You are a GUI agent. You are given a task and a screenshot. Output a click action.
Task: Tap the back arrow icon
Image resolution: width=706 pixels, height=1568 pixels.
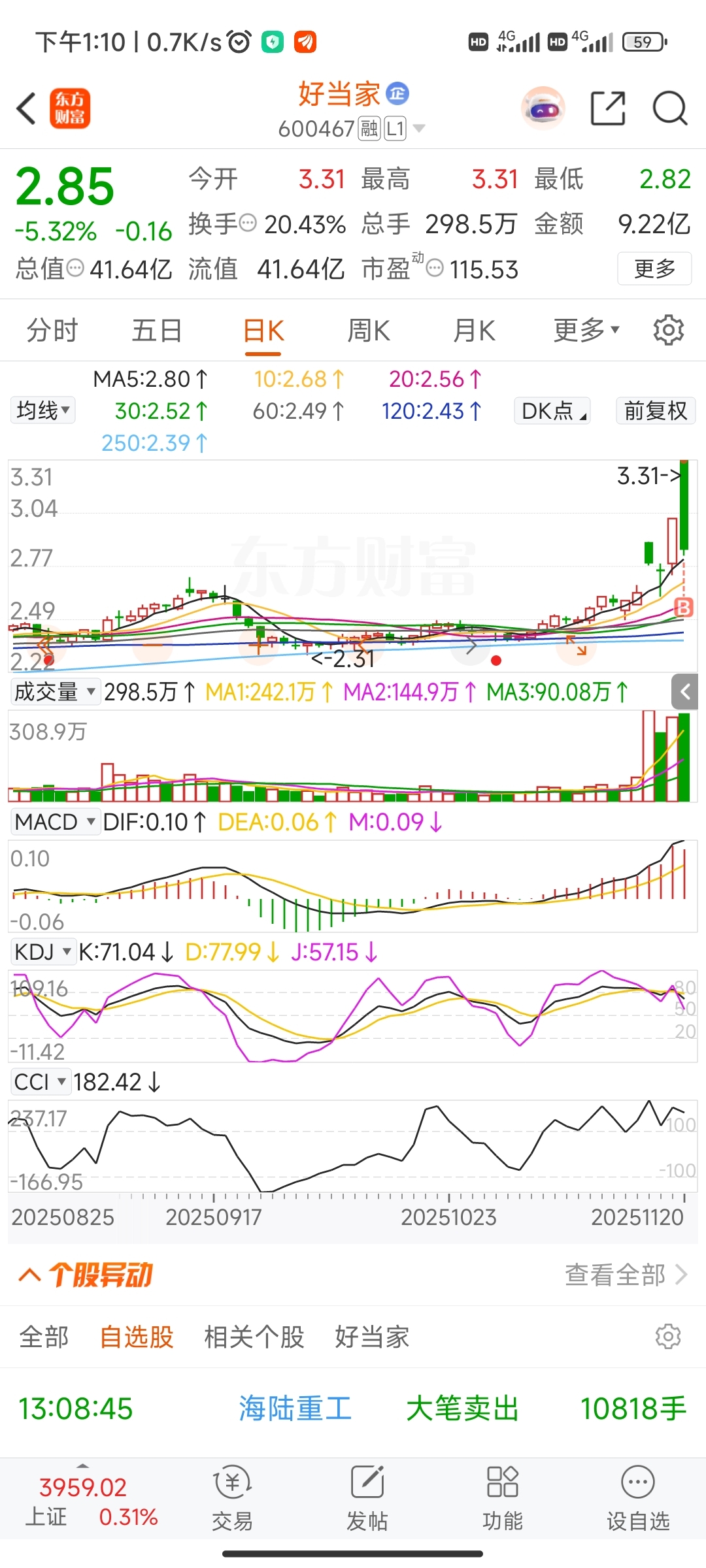pos(26,108)
